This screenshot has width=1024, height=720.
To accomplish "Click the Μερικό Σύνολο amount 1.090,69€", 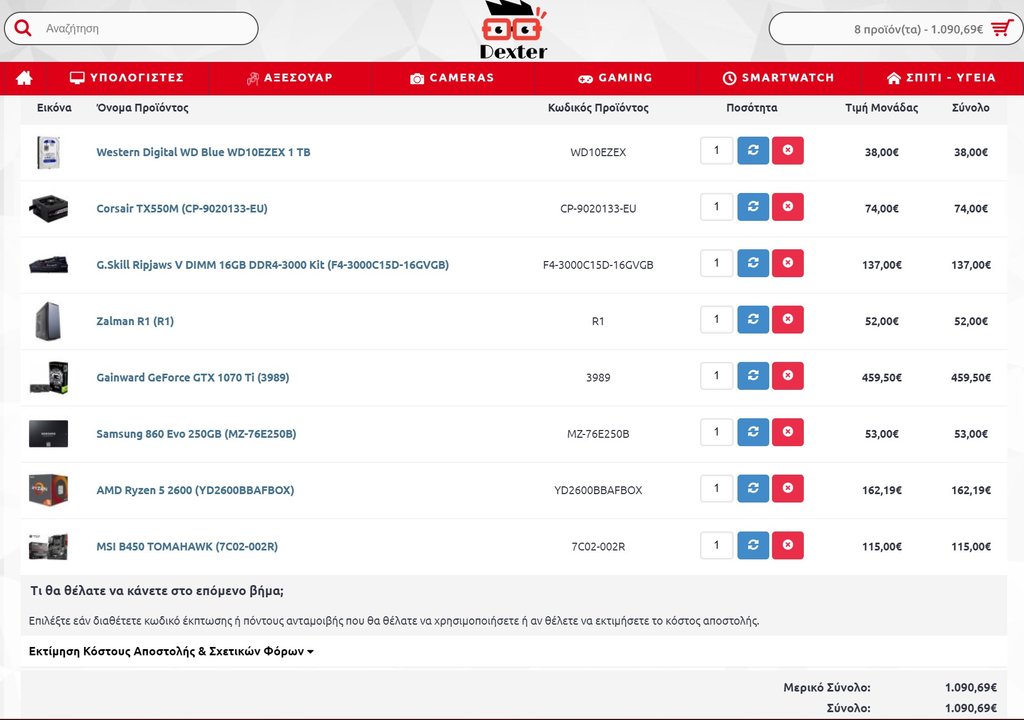I will 970,687.
